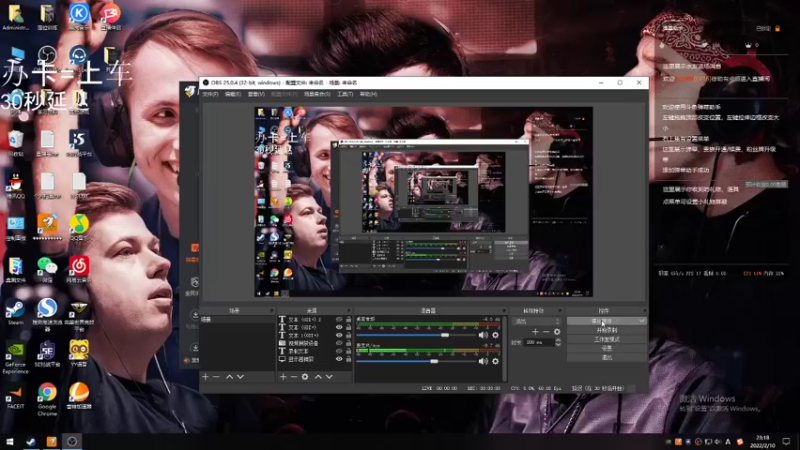This screenshot has width=800, height=450.
Task: Open the File menu in OBS
Action: [x=210, y=94]
